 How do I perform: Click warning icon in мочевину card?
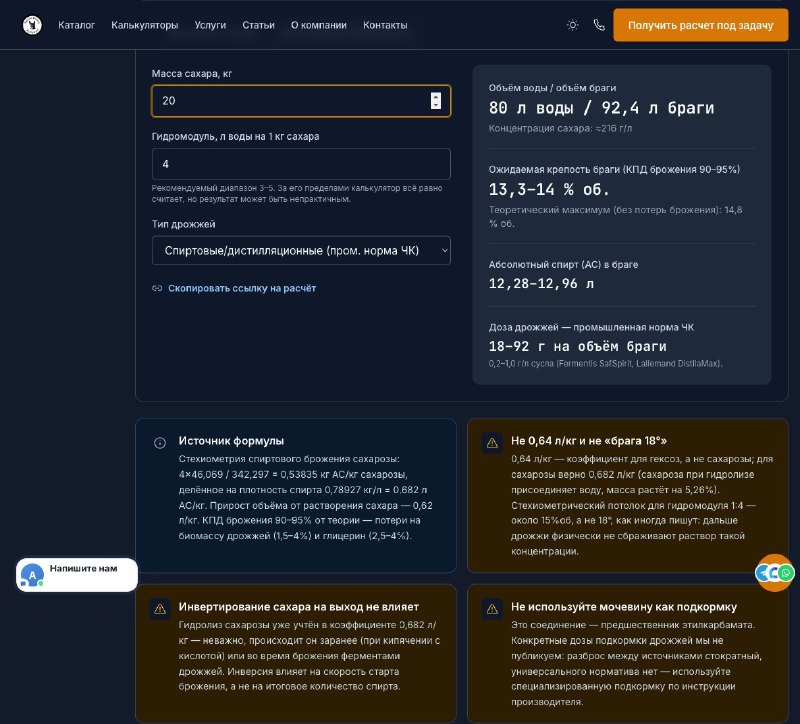pyautogui.click(x=492, y=609)
